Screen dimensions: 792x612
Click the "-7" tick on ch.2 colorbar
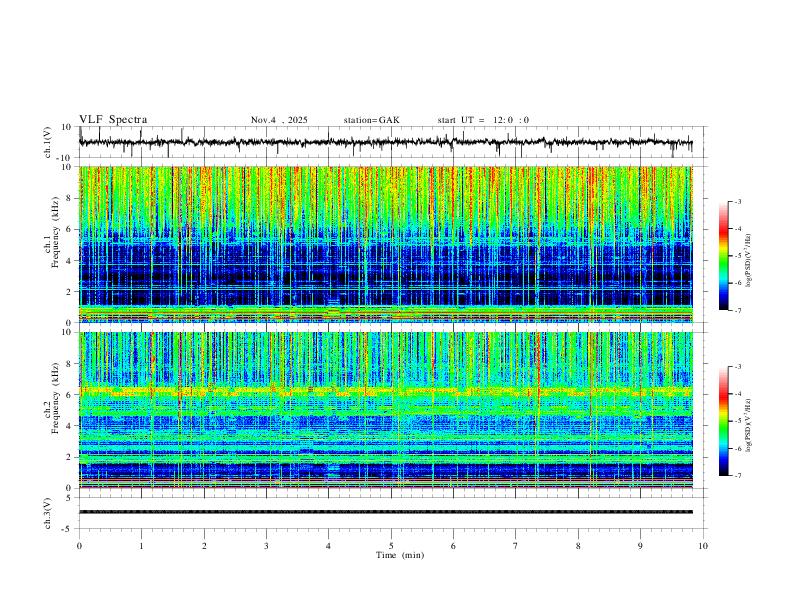[738, 476]
